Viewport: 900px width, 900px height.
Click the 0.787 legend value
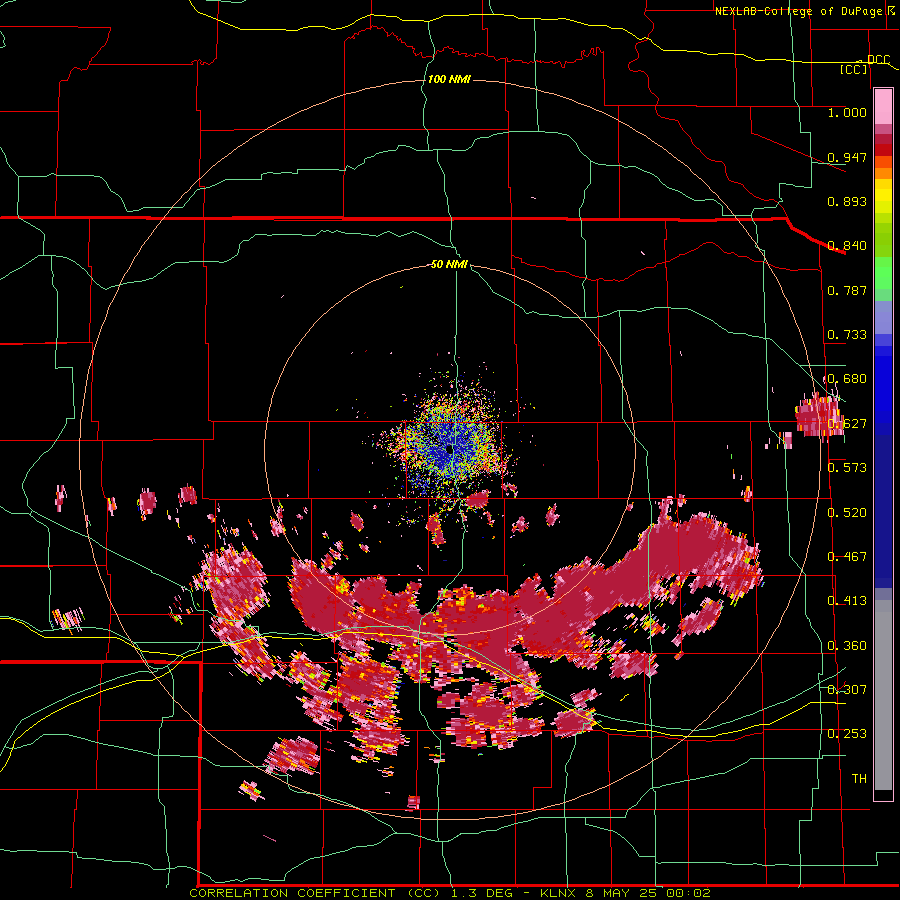(847, 290)
